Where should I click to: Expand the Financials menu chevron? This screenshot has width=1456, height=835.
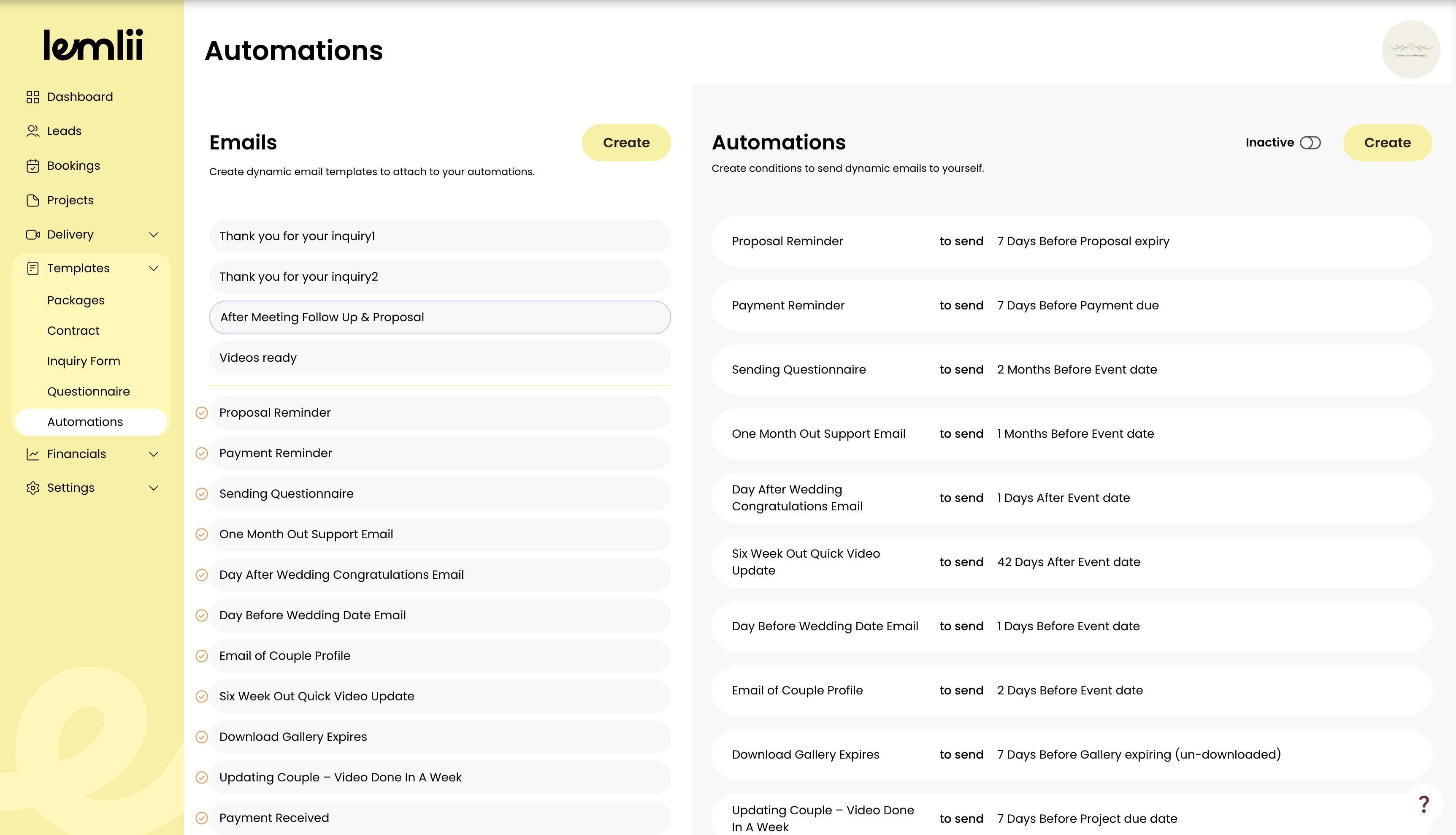pyautogui.click(x=154, y=454)
